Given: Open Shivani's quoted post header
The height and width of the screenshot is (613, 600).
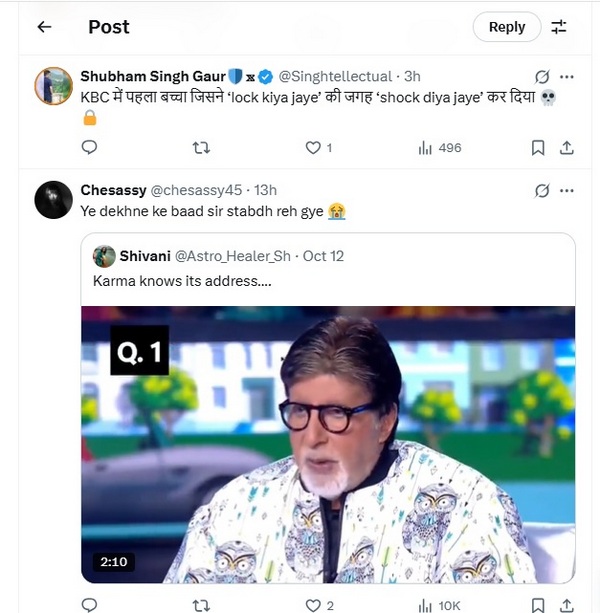Looking at the screenshot, I should tap(218, 256).
